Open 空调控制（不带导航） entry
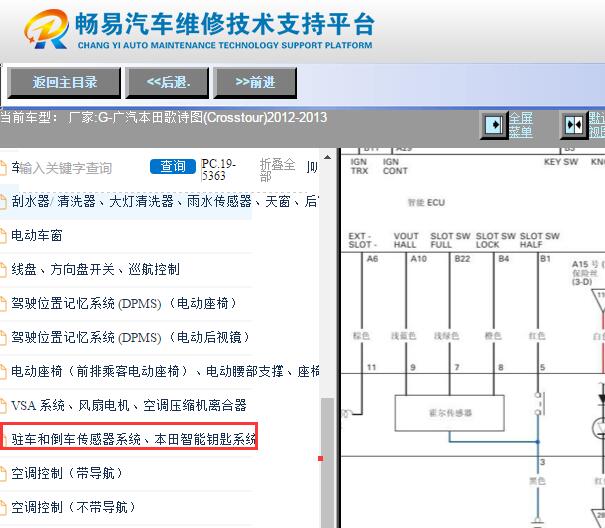The height and width of the screenshot is (528, 605). tap(74, 507)
